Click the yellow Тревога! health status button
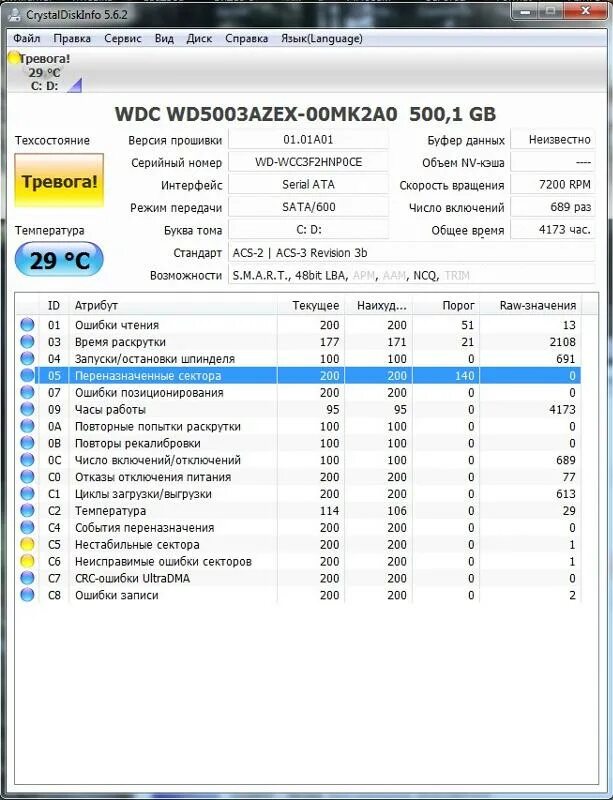The height and width of the screenshot is (800, 613). coord(59,181)
